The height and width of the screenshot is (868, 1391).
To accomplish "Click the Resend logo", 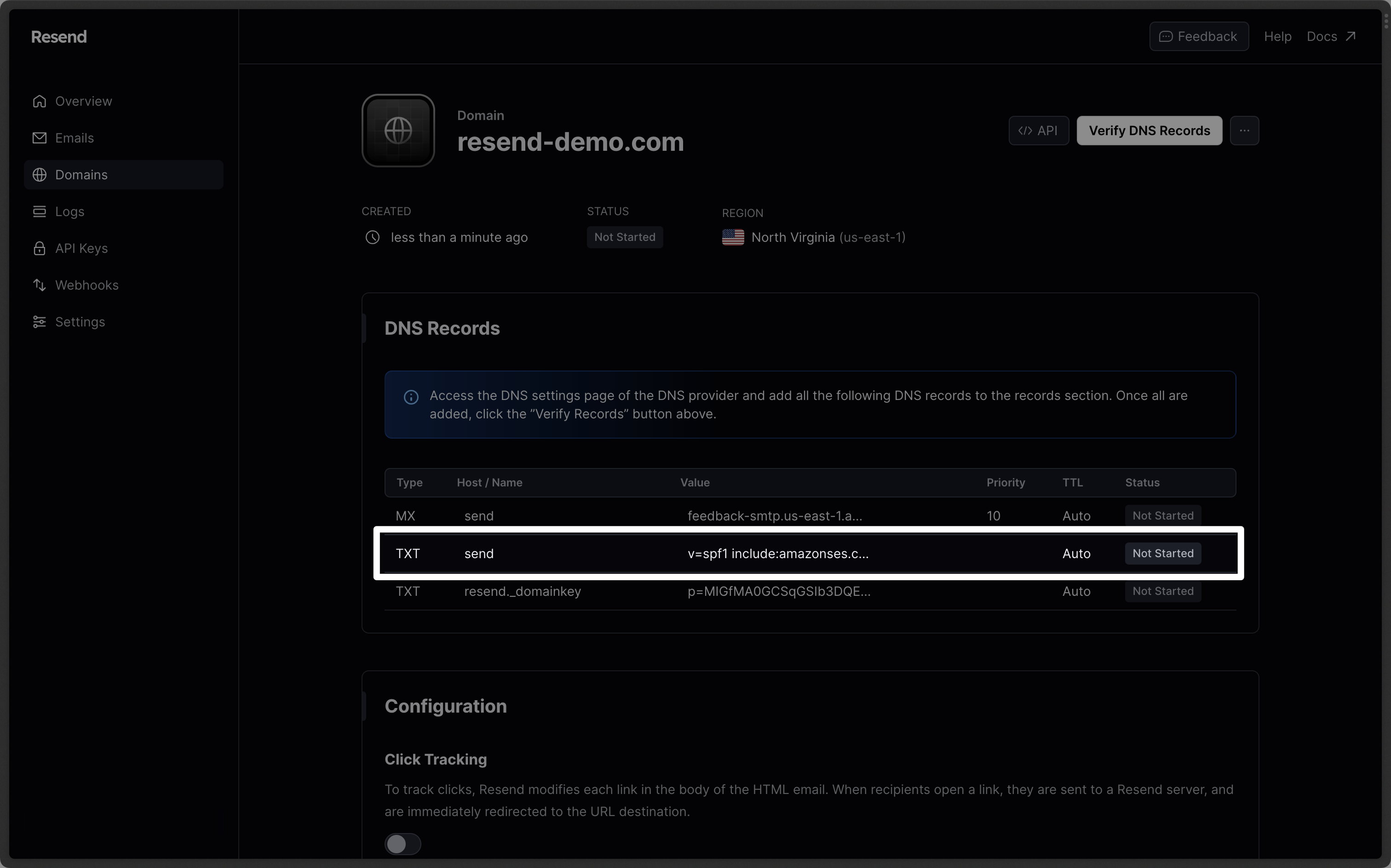I will click(x=58, y=37).
